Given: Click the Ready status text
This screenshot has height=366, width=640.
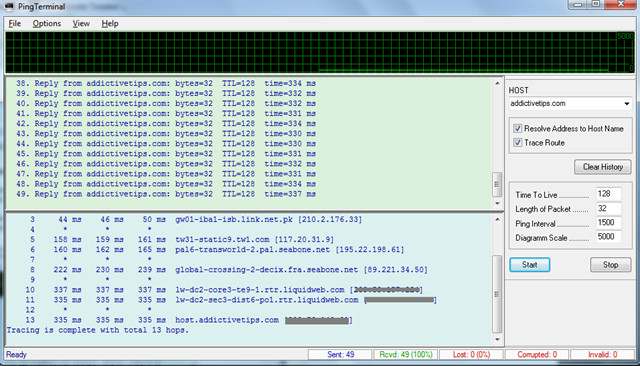Looking at the screenshot, I should 16,355.
